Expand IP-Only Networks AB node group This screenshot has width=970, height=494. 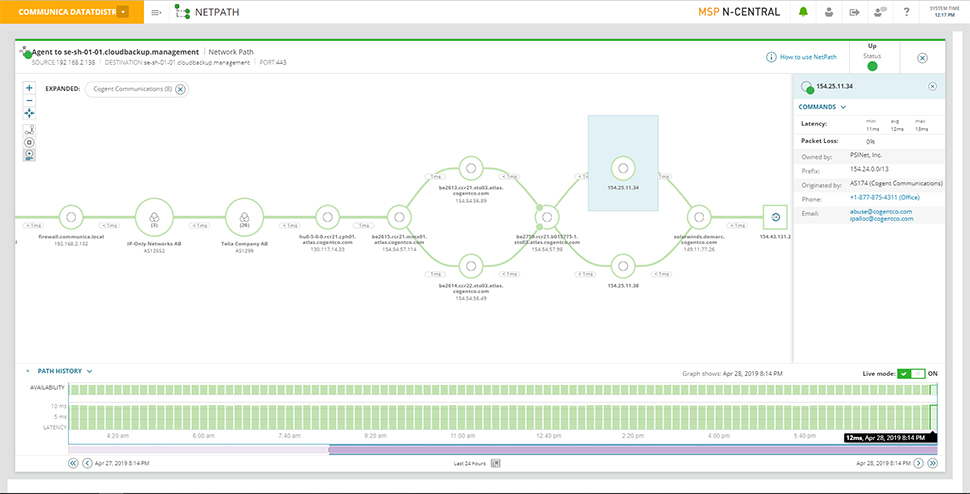click(153, 217)
